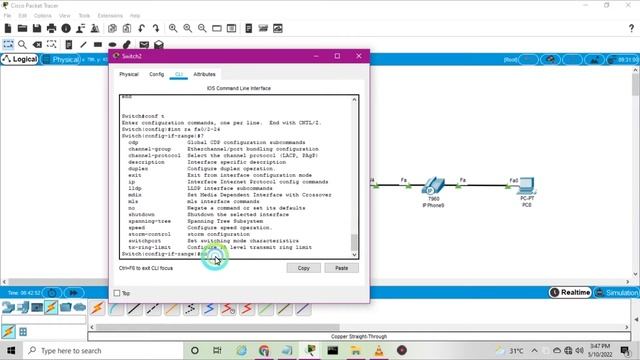Screen dimensions: 640x360
Task: Save the project with floppy disk icon
Action: pyautogui.click(x=37, y=28)
